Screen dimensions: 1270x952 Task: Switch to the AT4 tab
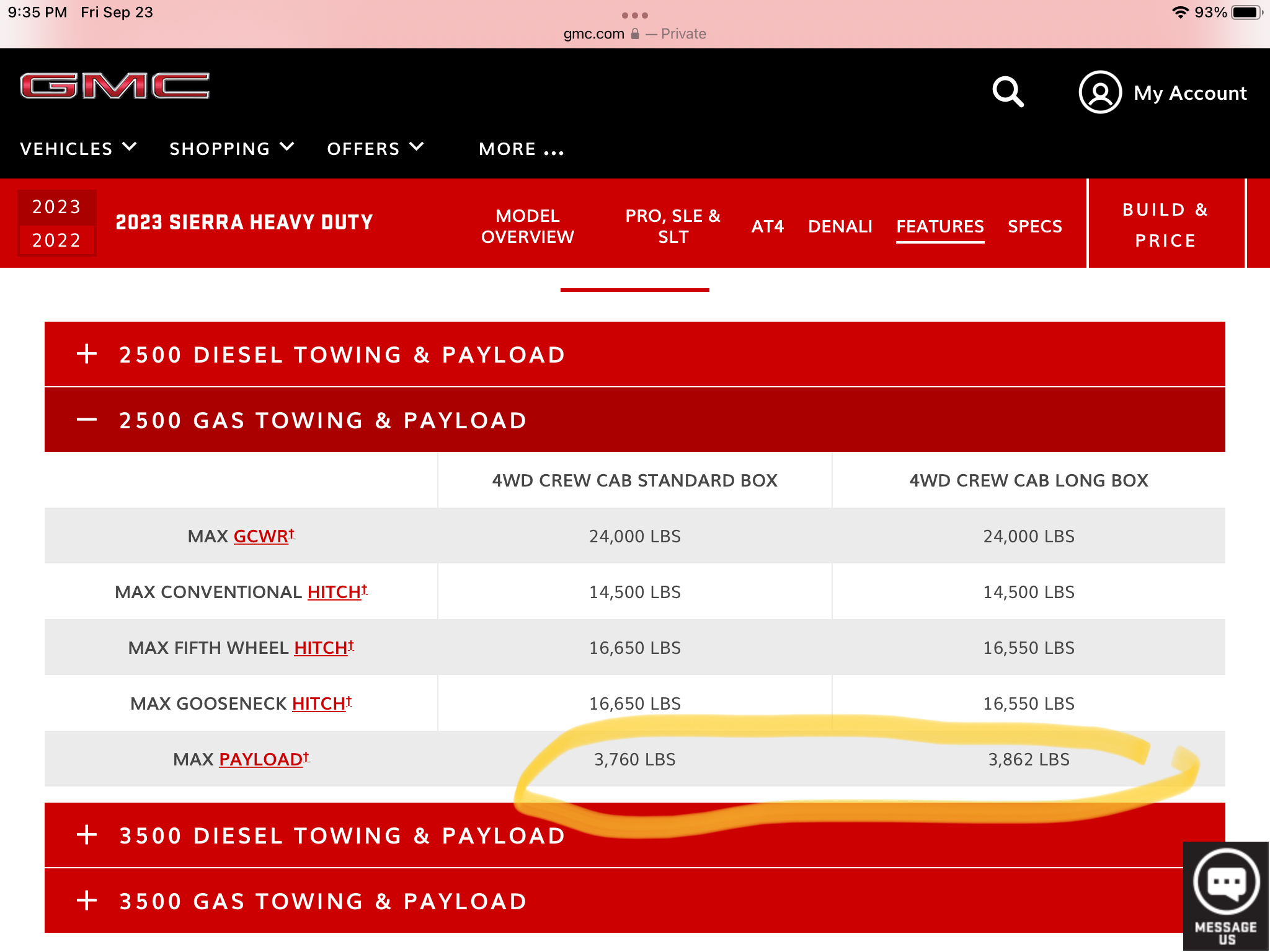(768, 226)
